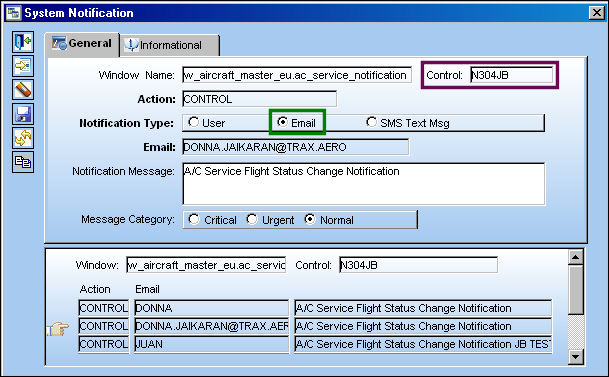The height and width of the screenshot is (377, 609).
Task: Set message category to Critical
Action: click(212, 220)
